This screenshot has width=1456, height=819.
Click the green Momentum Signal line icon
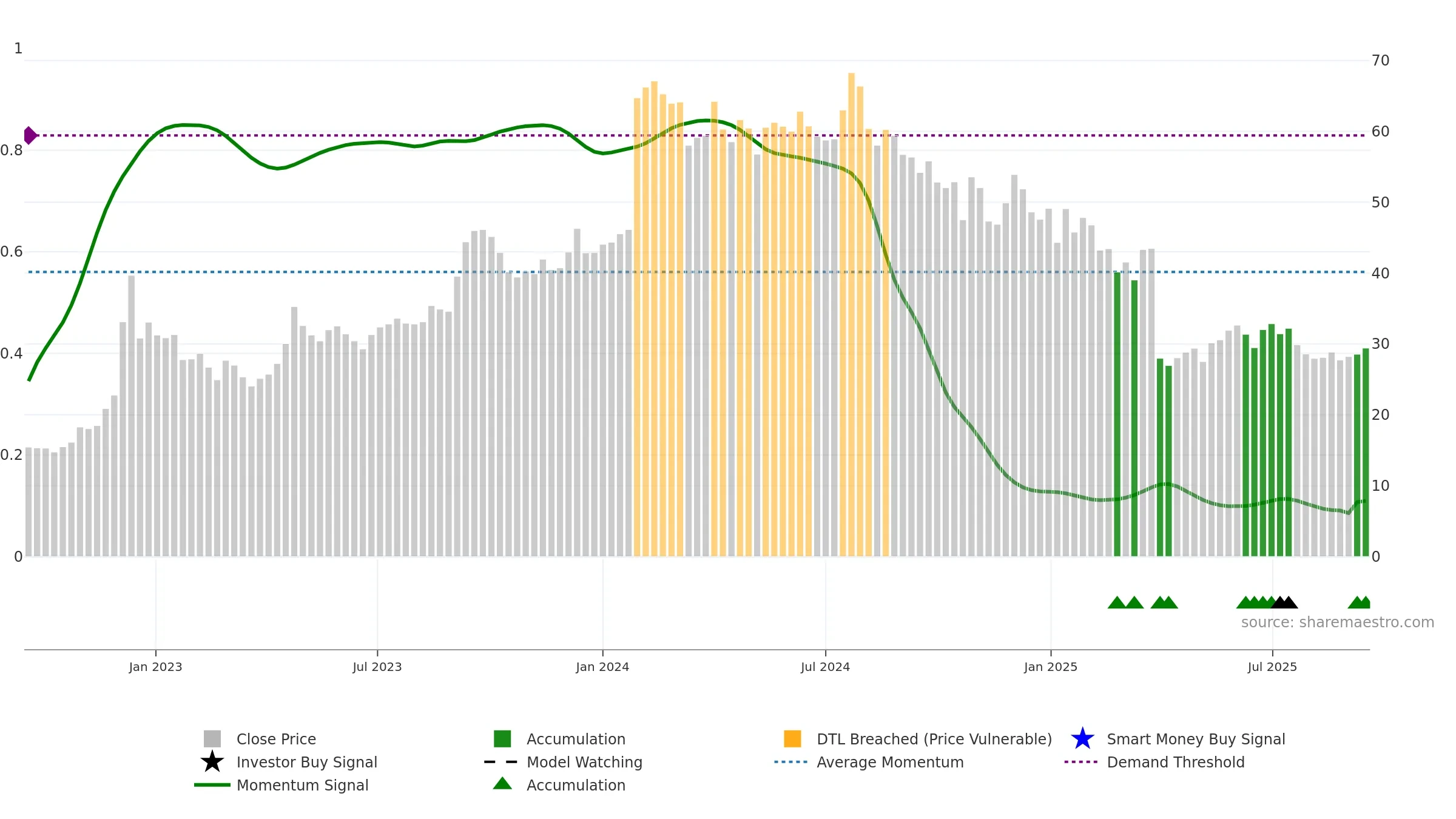pyautogui.click(x=212, y=785)
